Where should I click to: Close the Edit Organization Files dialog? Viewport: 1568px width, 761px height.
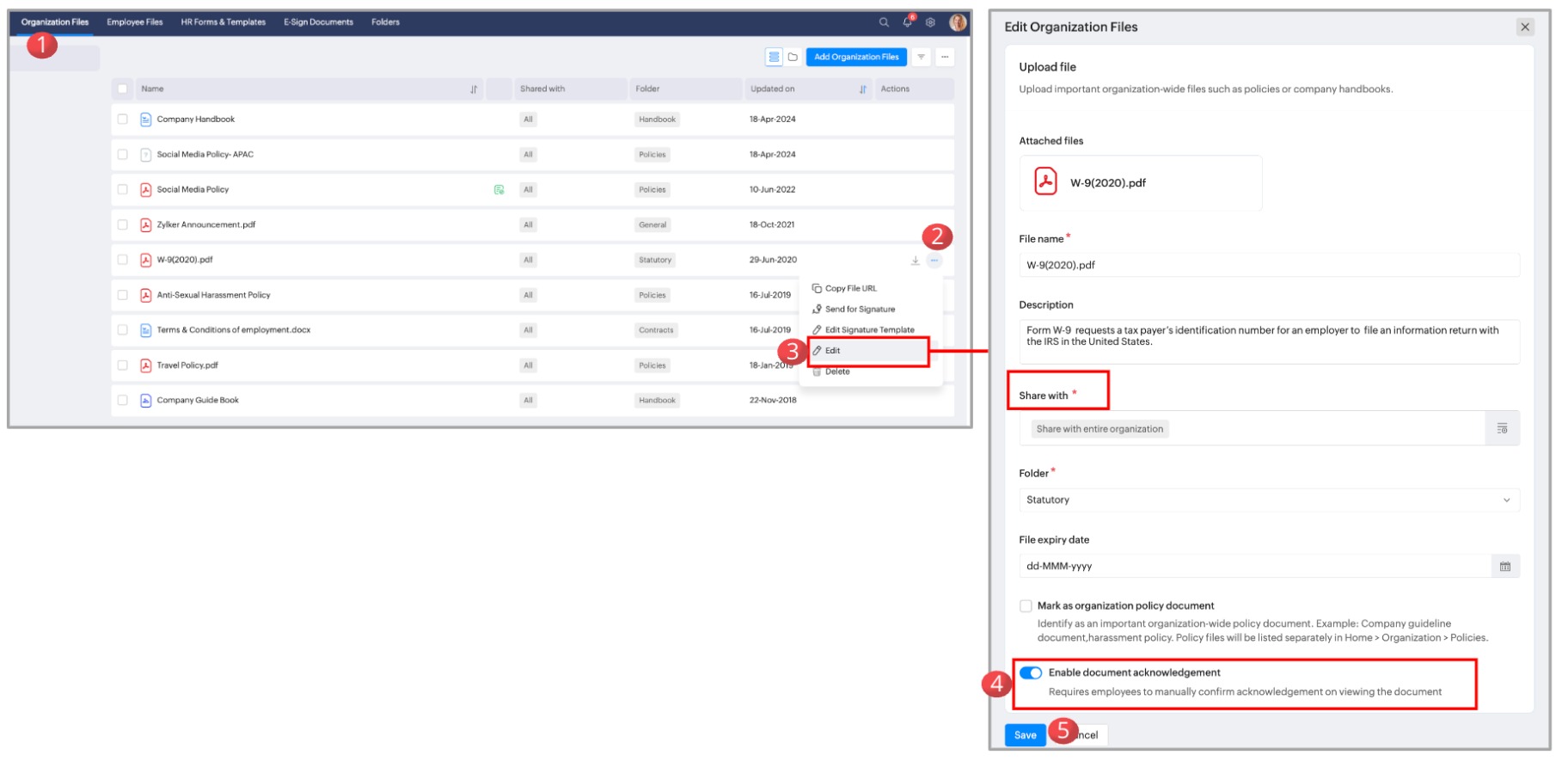[1525, 27]
